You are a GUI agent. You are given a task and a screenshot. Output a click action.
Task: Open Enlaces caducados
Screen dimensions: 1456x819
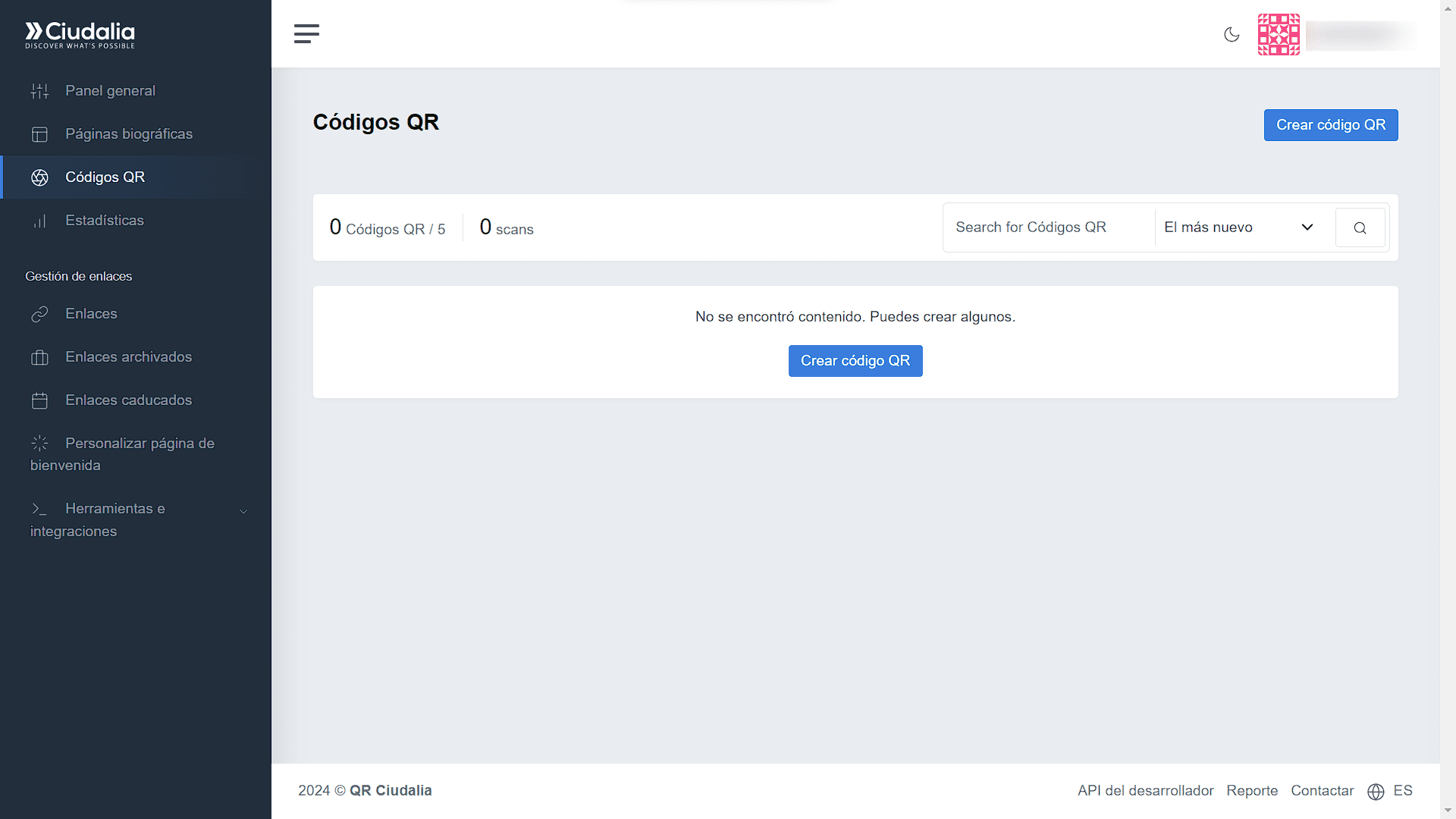(128, 400)
